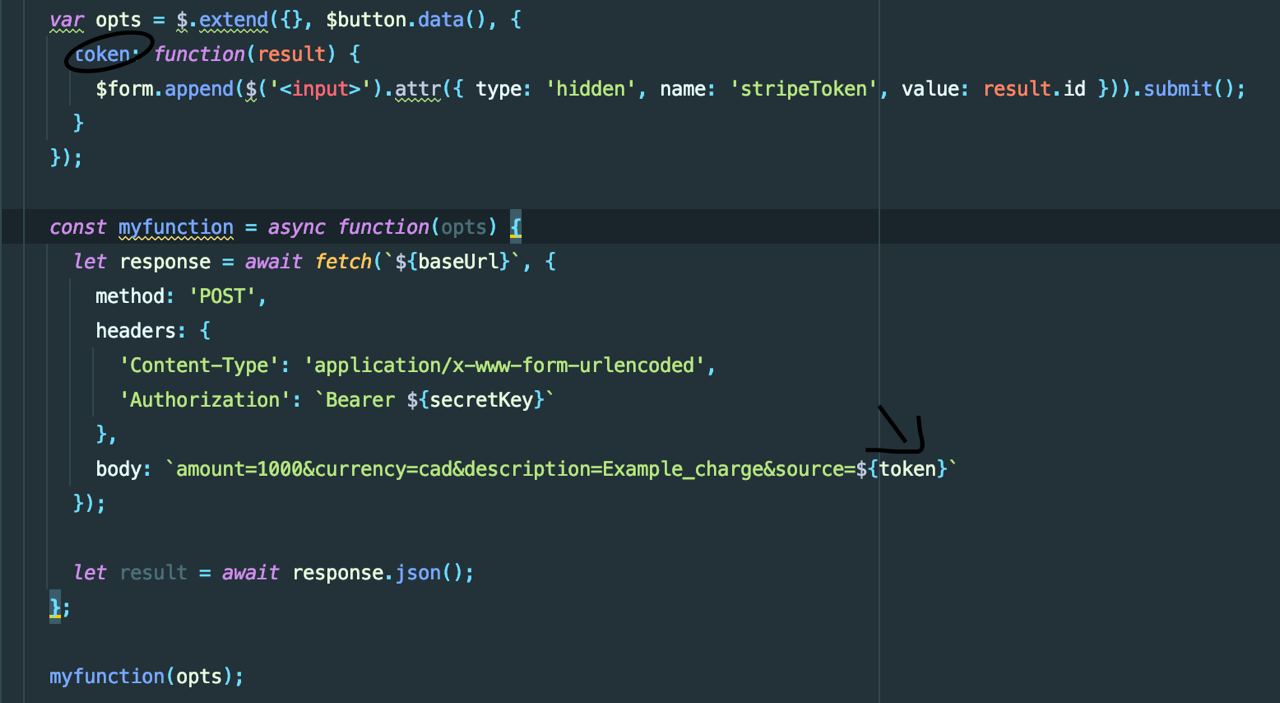The width and height of the screenshot is (1280, 703).
Task: Place cursor on 'append' method
Action: pyautogui.click(x=199, y=88)
